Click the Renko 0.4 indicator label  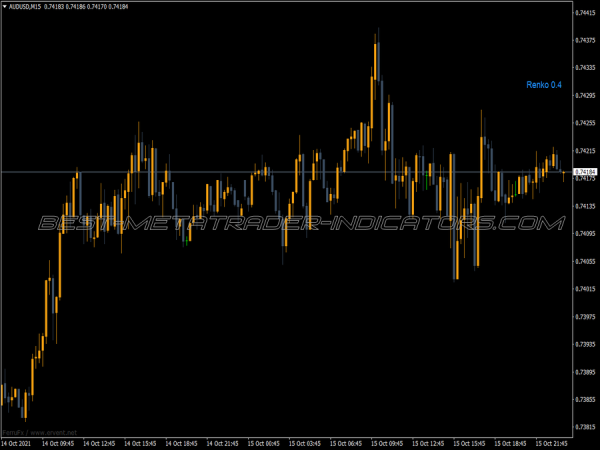tap(544, 85)
